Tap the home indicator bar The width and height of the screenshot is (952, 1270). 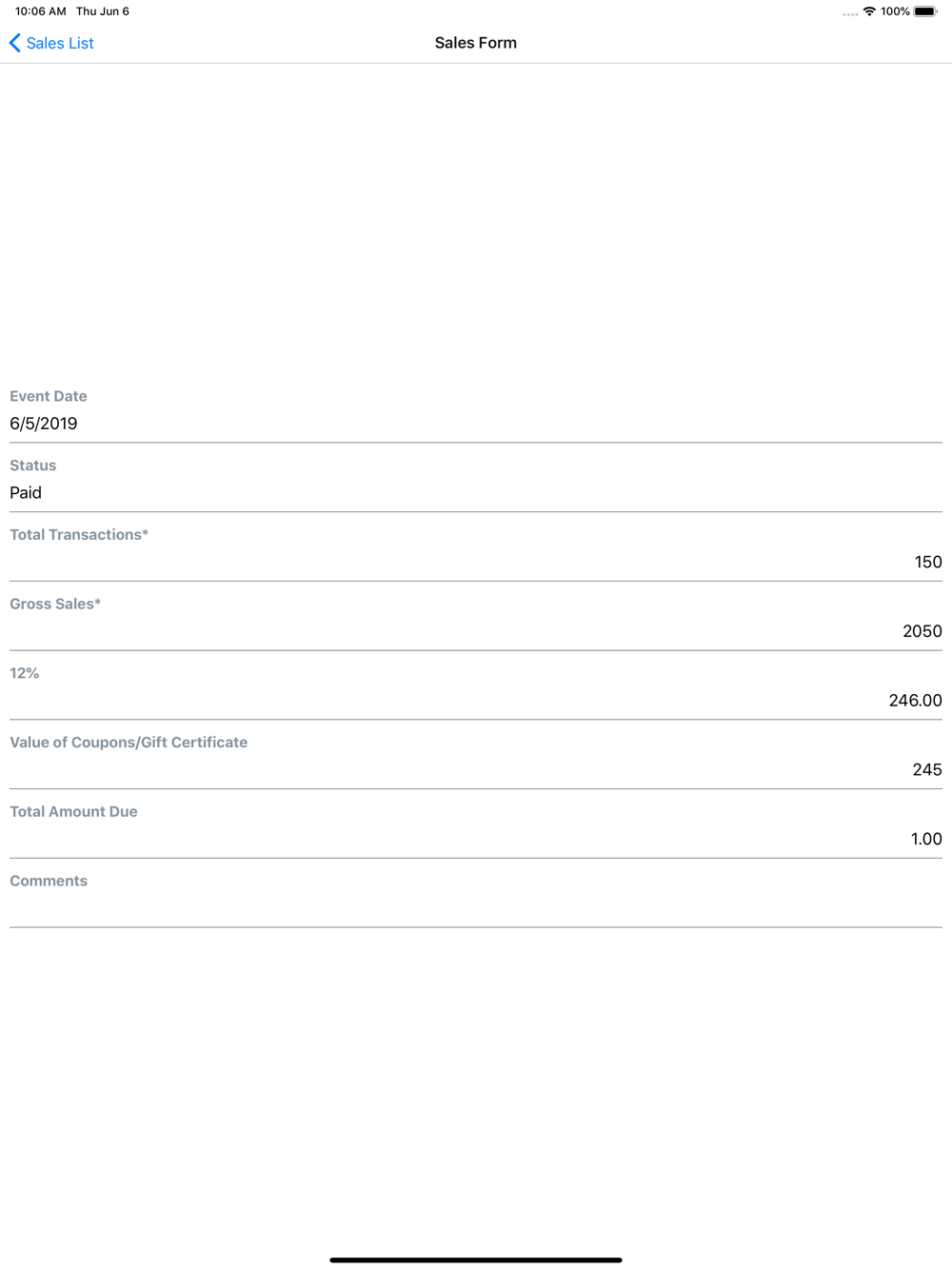pyautogui.click(x=476, y=1260)
